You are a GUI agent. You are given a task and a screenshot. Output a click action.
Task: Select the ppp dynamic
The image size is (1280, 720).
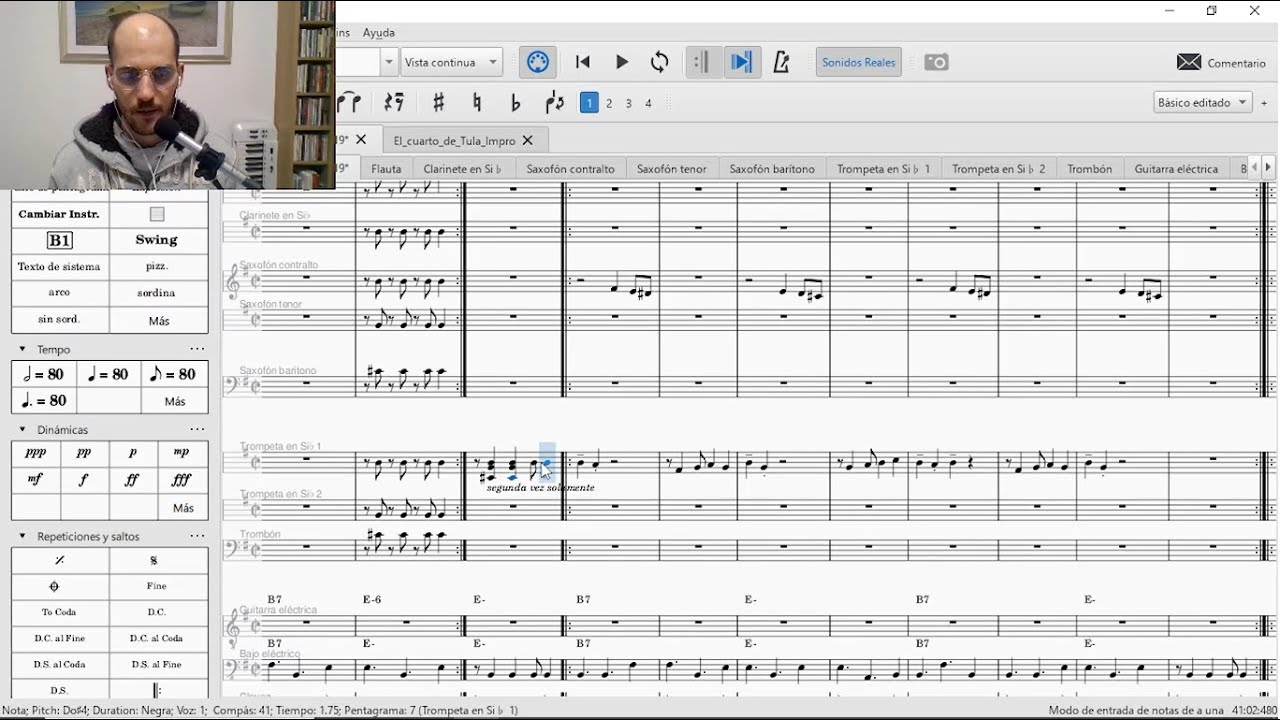(35, 453)
